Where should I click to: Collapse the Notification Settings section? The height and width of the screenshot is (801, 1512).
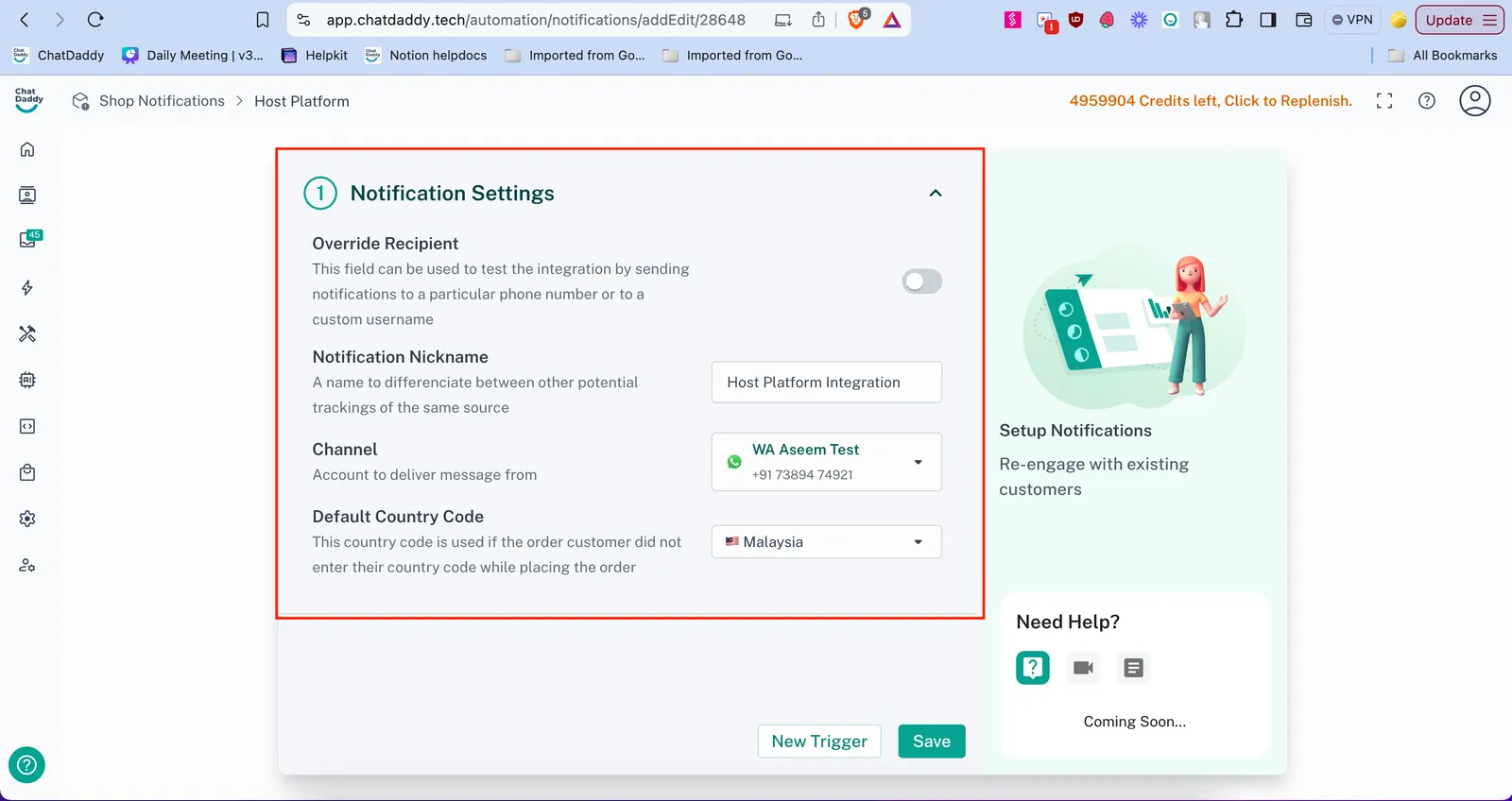(935, 194)
